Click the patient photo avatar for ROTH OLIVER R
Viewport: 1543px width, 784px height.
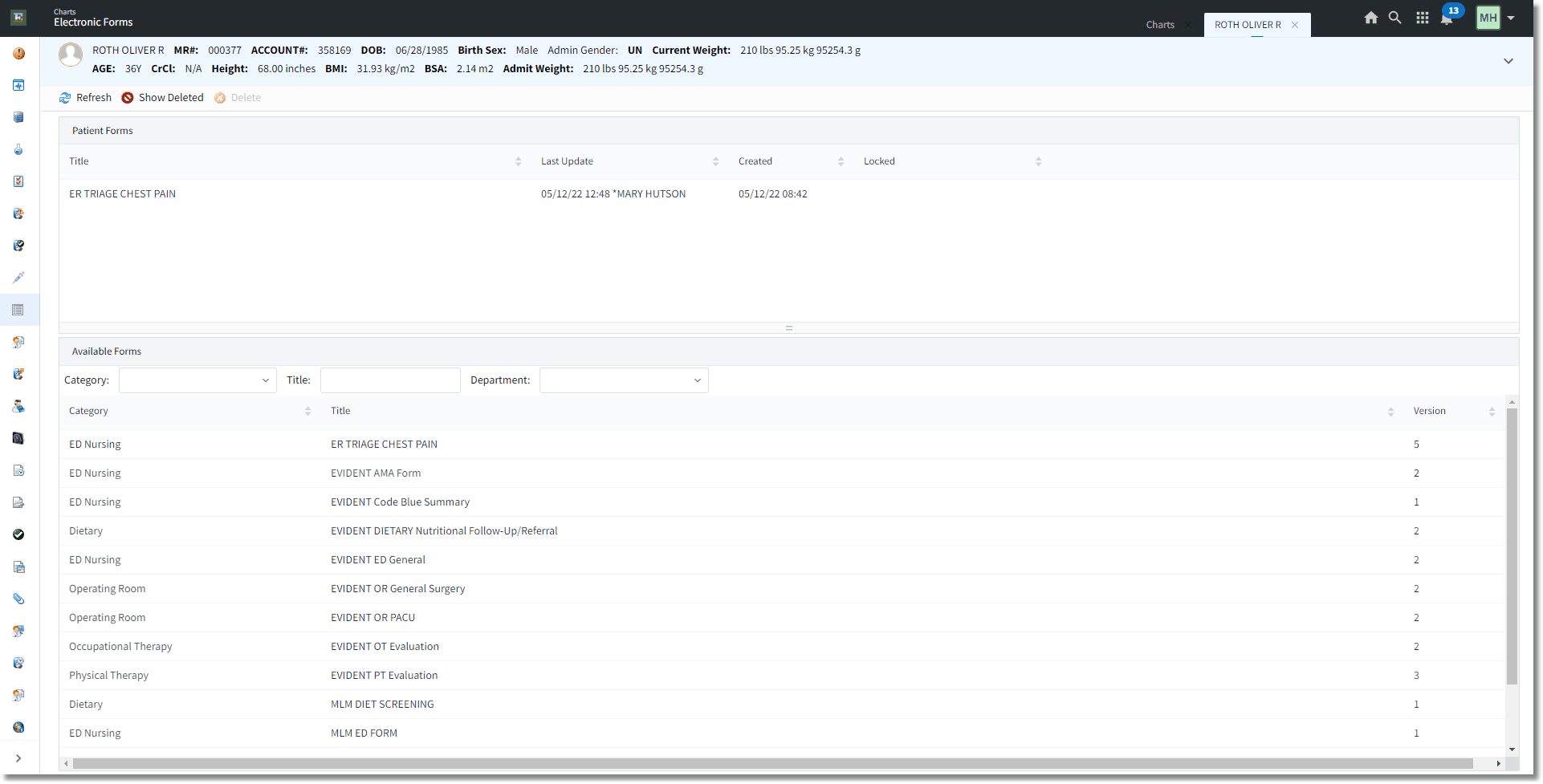click(71, 55)
